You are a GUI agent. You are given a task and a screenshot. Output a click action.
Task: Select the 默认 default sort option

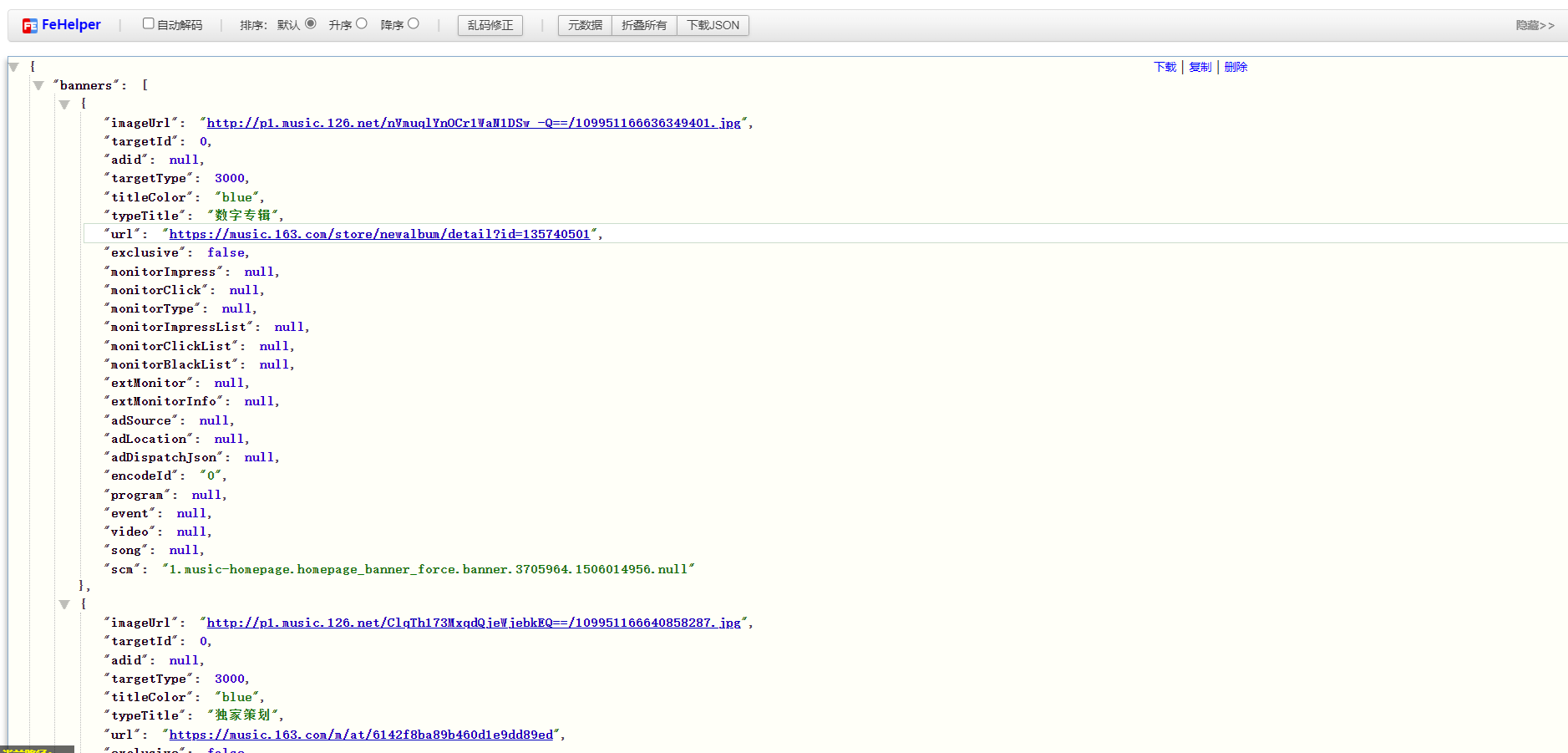[x=309, y=23]
